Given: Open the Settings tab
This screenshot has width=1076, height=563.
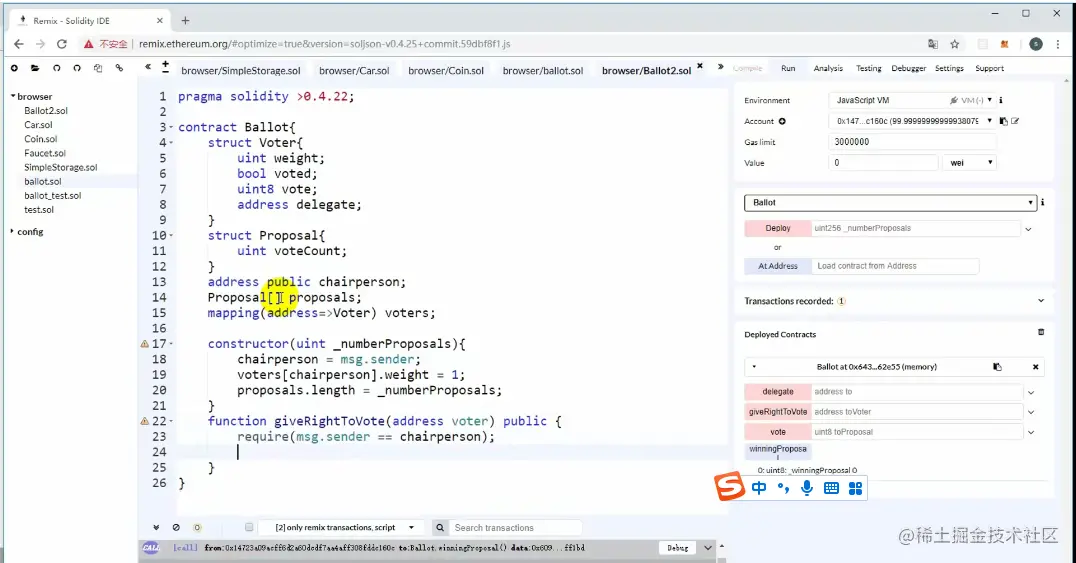Looking at the screenshot, I should [949, 68].
